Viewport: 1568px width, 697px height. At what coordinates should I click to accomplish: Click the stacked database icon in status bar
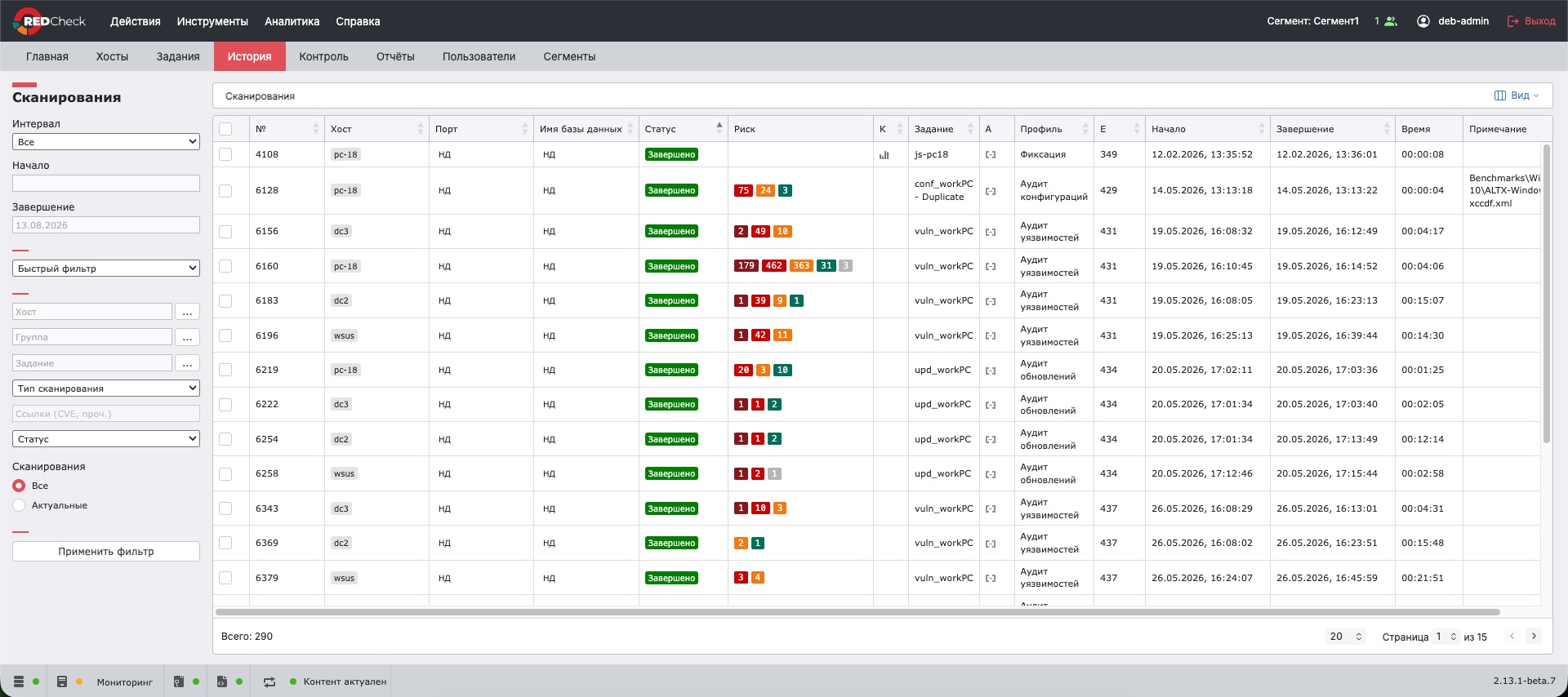point(19,681)
